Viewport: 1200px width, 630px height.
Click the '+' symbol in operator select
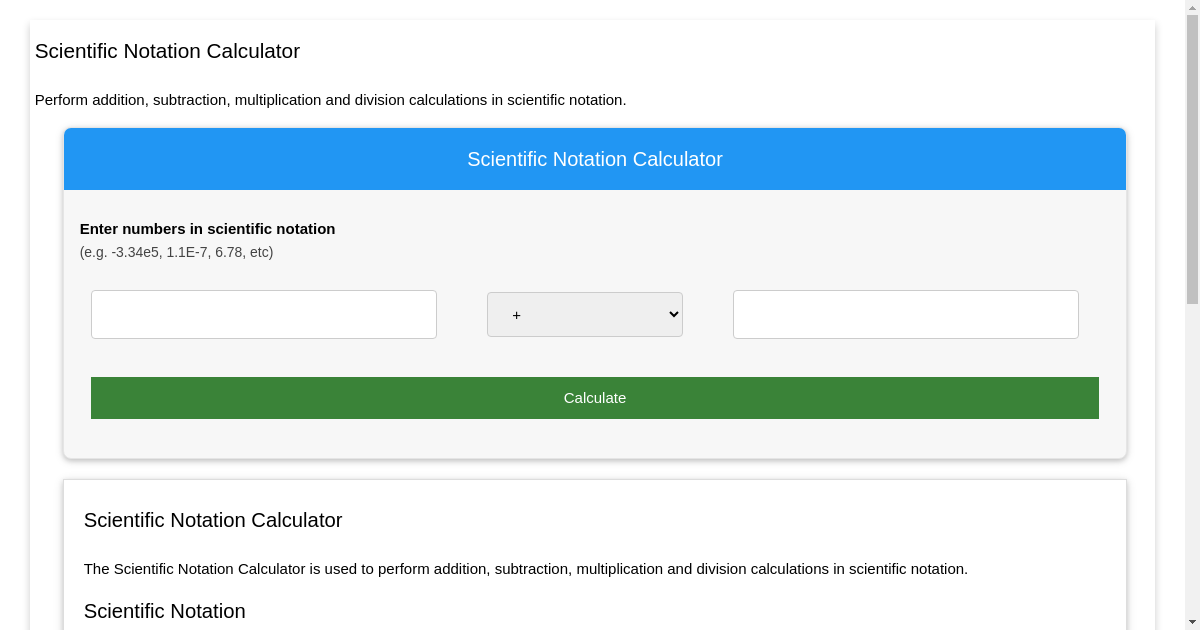tap(516, 315)
